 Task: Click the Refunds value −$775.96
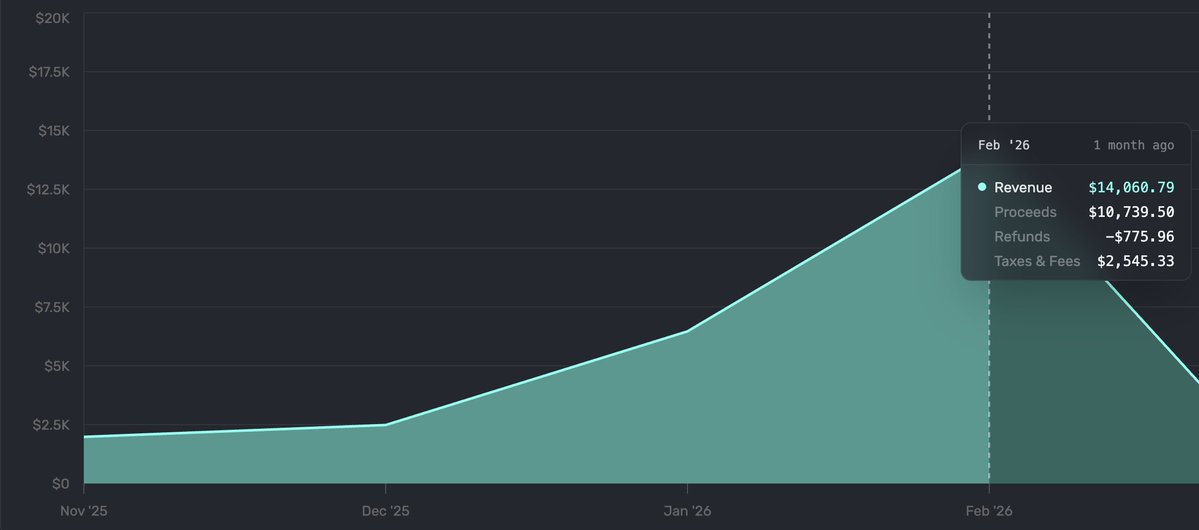click(1139, 236)
